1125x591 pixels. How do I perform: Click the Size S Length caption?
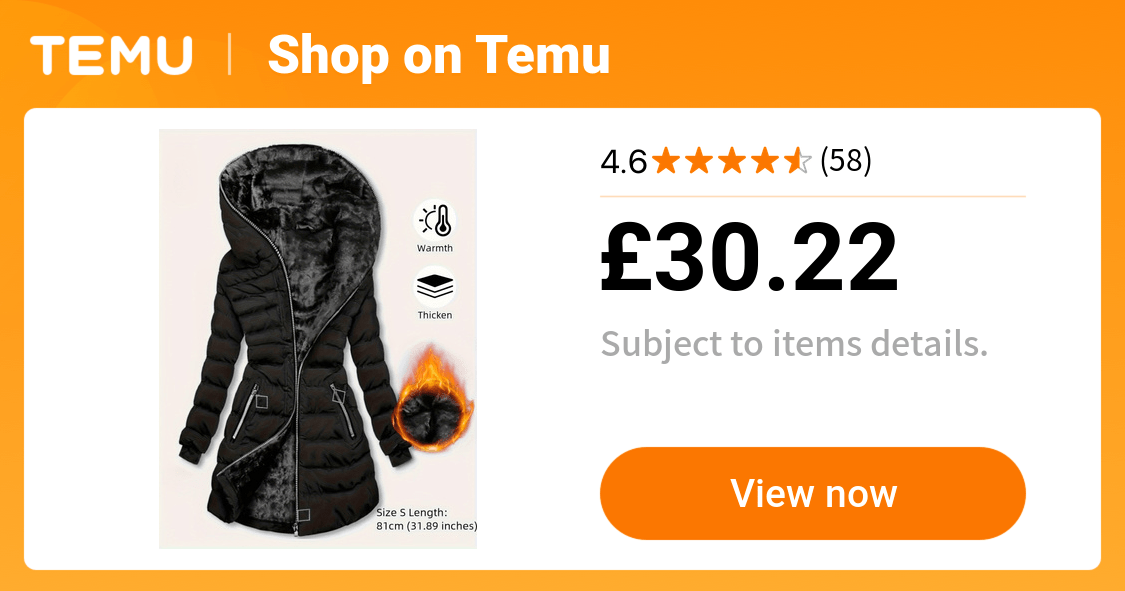click(x=426, y=519)
